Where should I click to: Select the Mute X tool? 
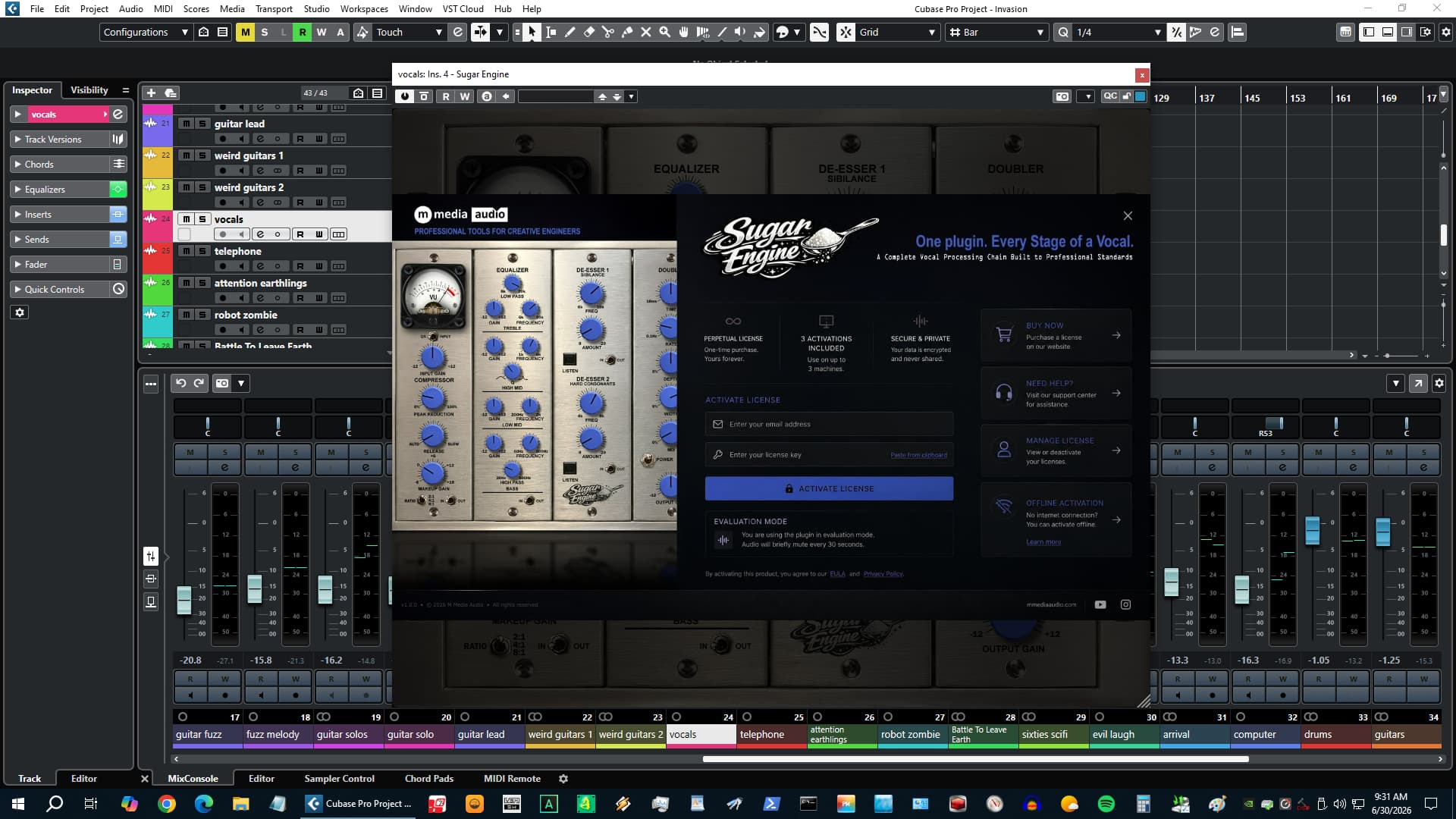click(646, 32)
